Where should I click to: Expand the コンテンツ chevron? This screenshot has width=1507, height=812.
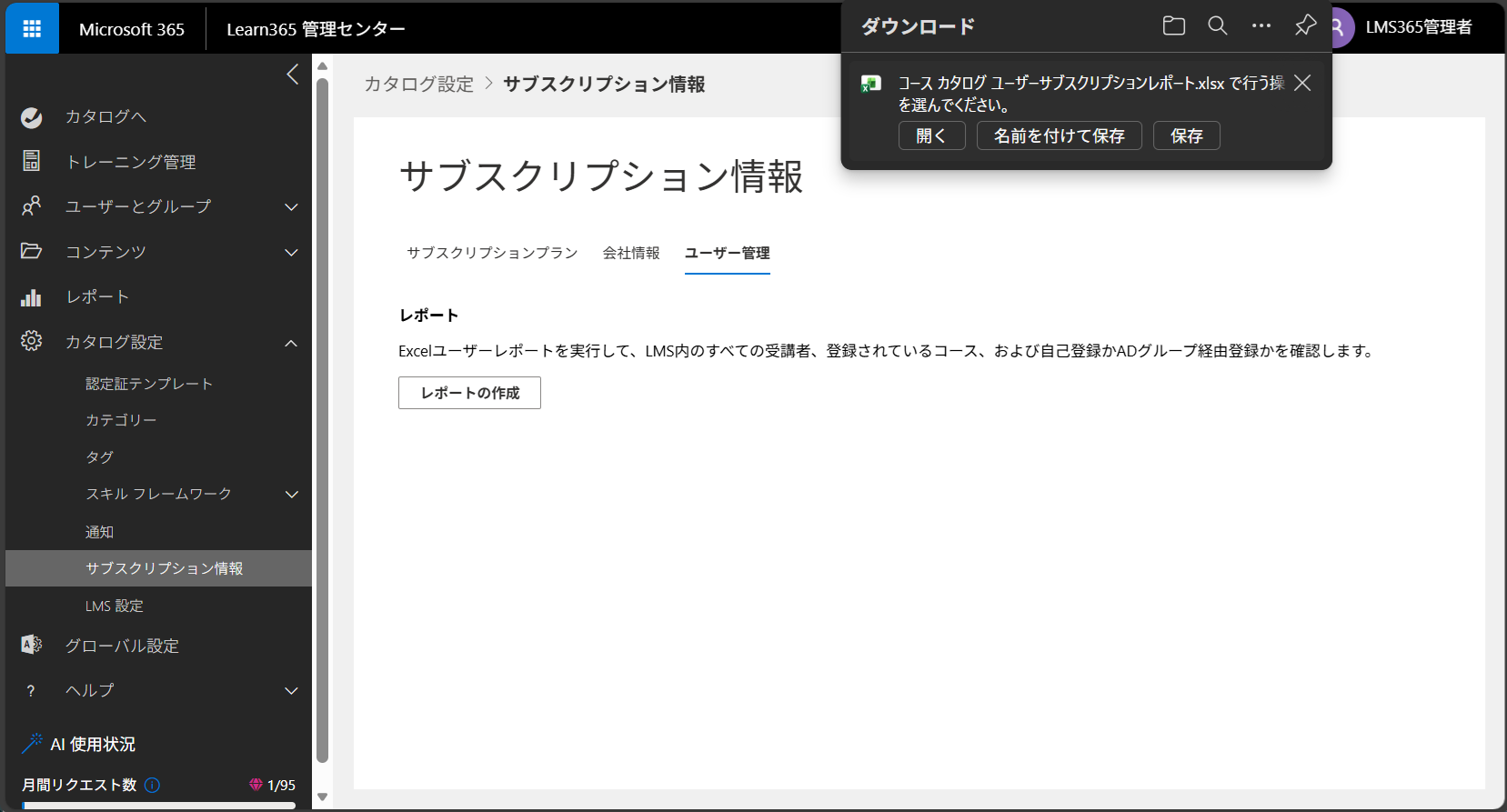pos(292,253)
